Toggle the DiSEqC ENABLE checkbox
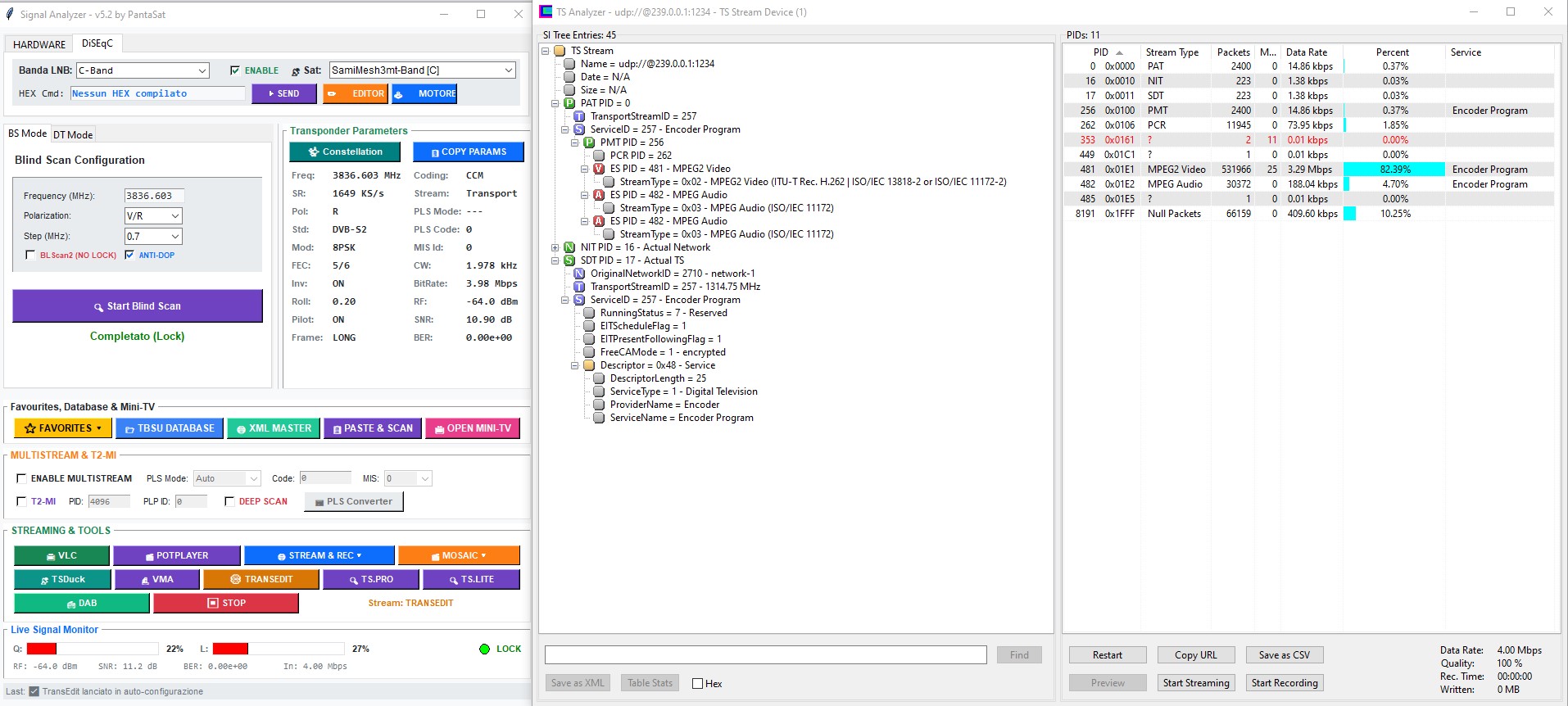 pos(235,70)
